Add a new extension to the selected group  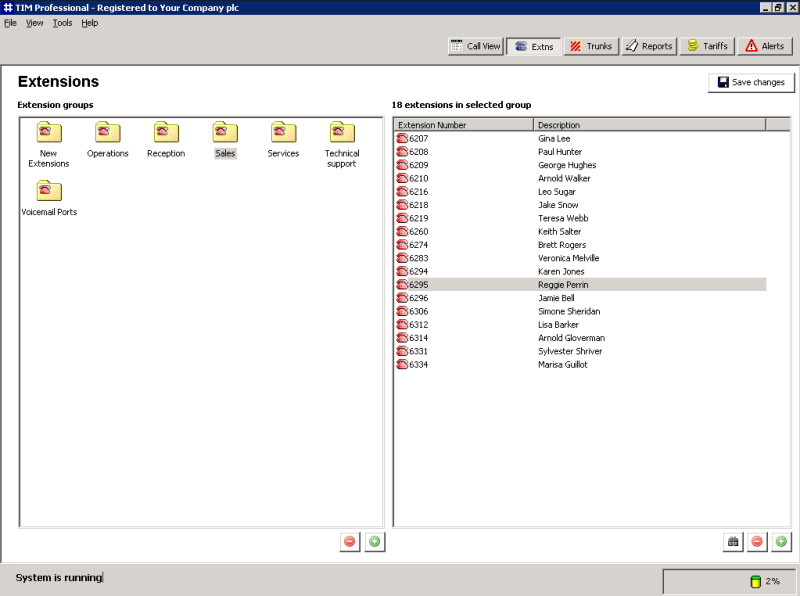pyautogui.click(x=781, y=542)
